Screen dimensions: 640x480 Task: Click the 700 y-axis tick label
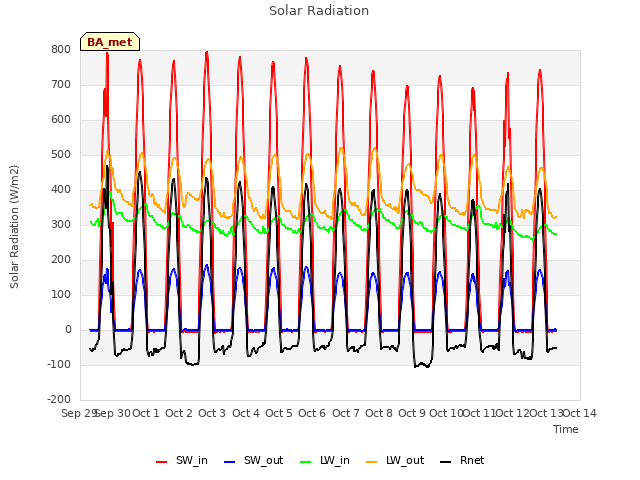click(61, 84)
